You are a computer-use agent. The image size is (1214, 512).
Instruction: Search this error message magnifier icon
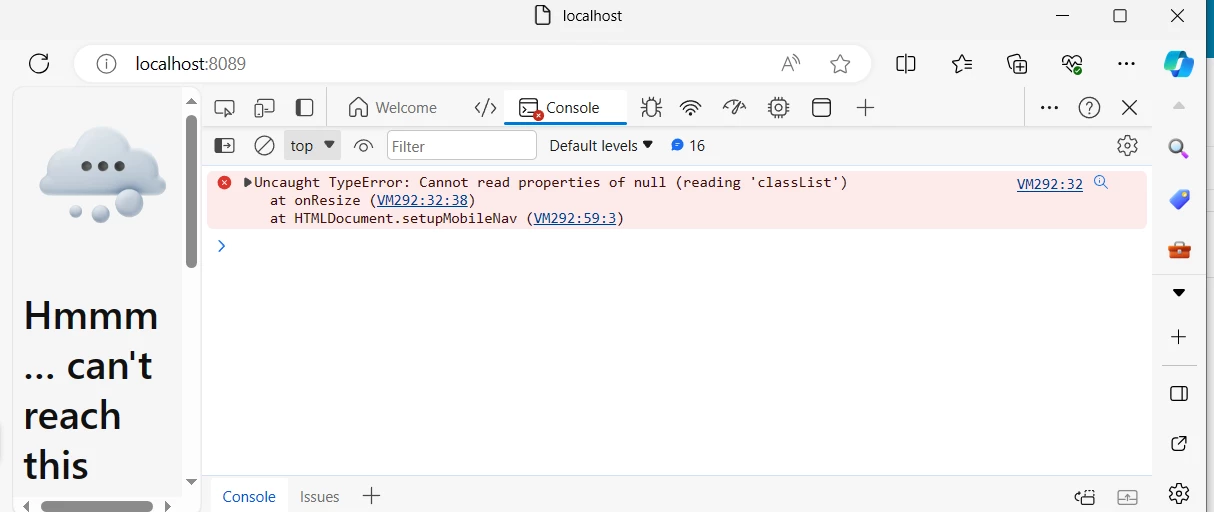coord(1101,182)
